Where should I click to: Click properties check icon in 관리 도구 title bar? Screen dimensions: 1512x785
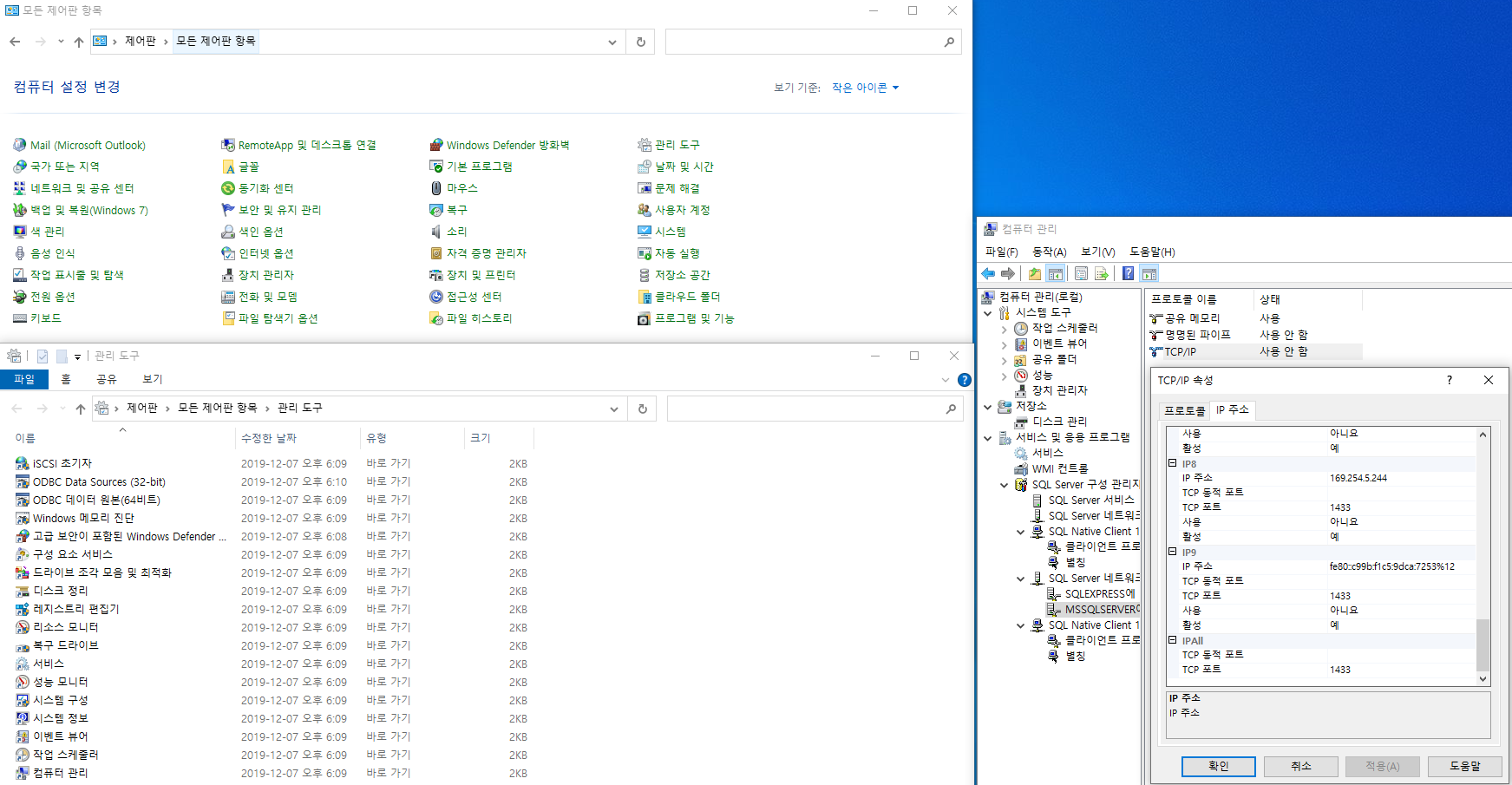(43, 356)
